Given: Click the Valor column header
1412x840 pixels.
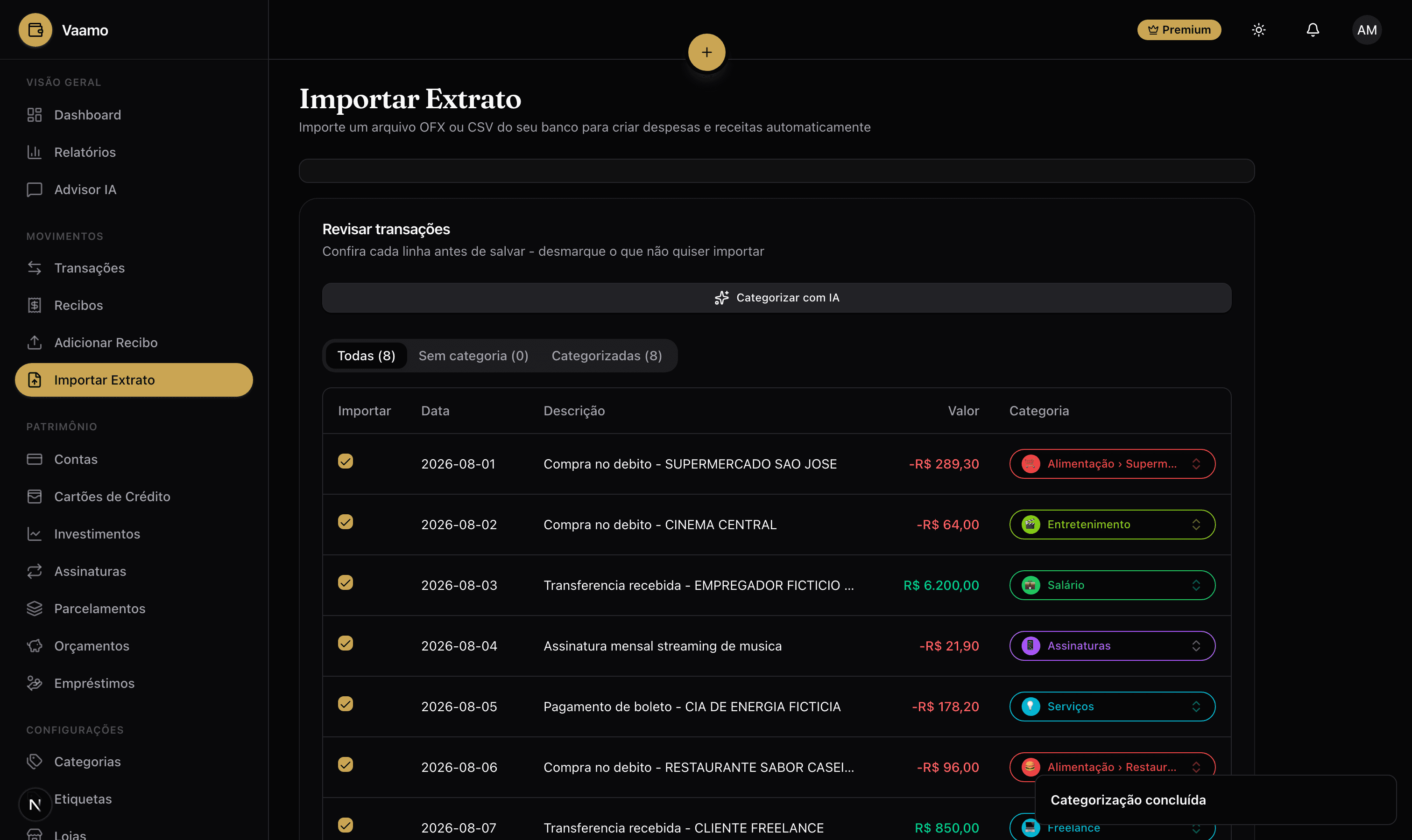Looking at the screenshot, I should point(963,411).
